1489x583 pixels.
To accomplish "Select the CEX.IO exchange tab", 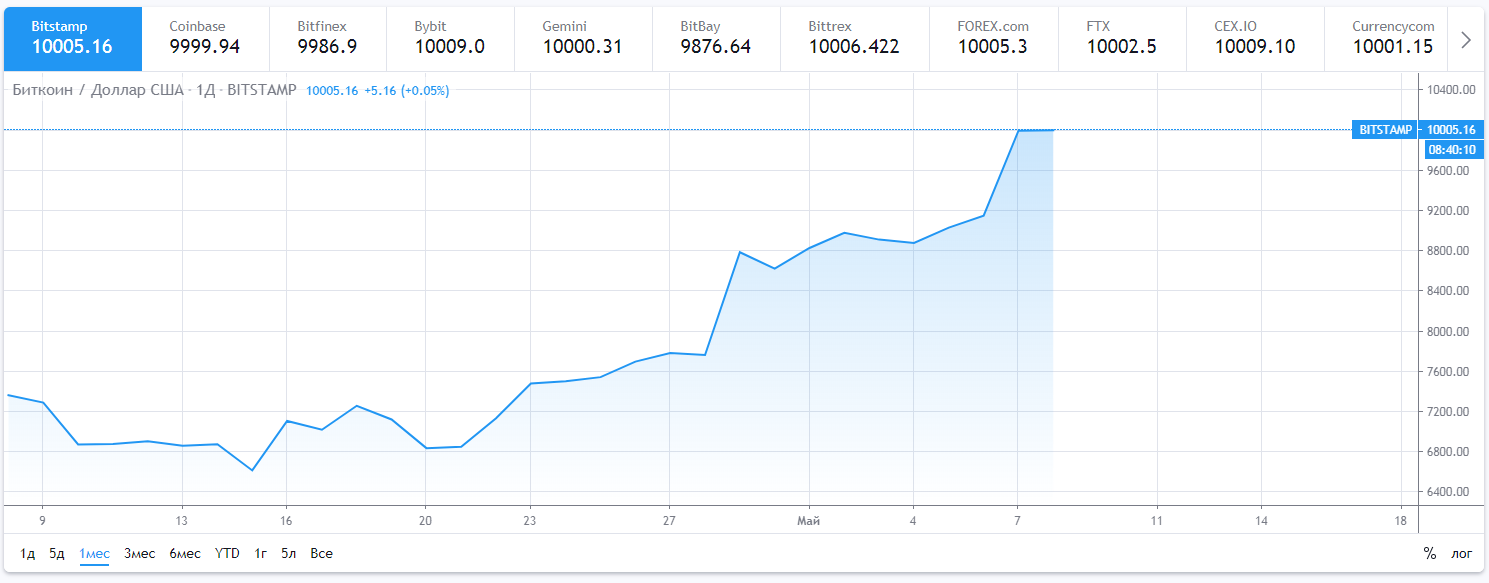I will tap(1255, 37).
